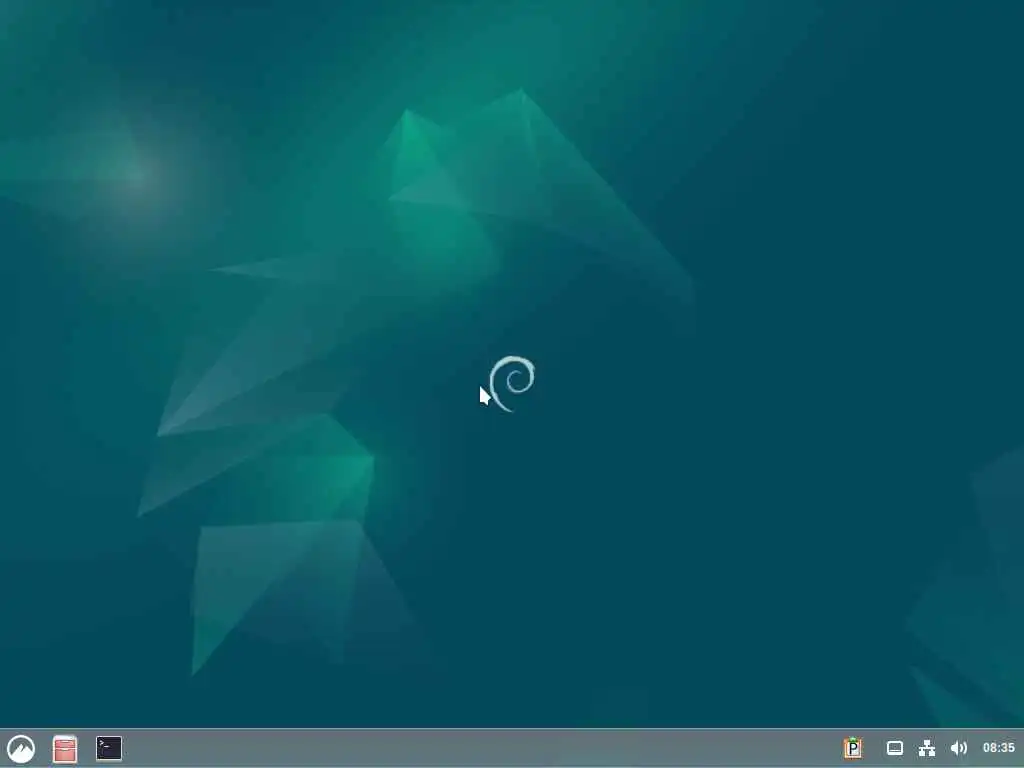
Task: Open the clipboard manager tray icon
Action: (852, 748)
